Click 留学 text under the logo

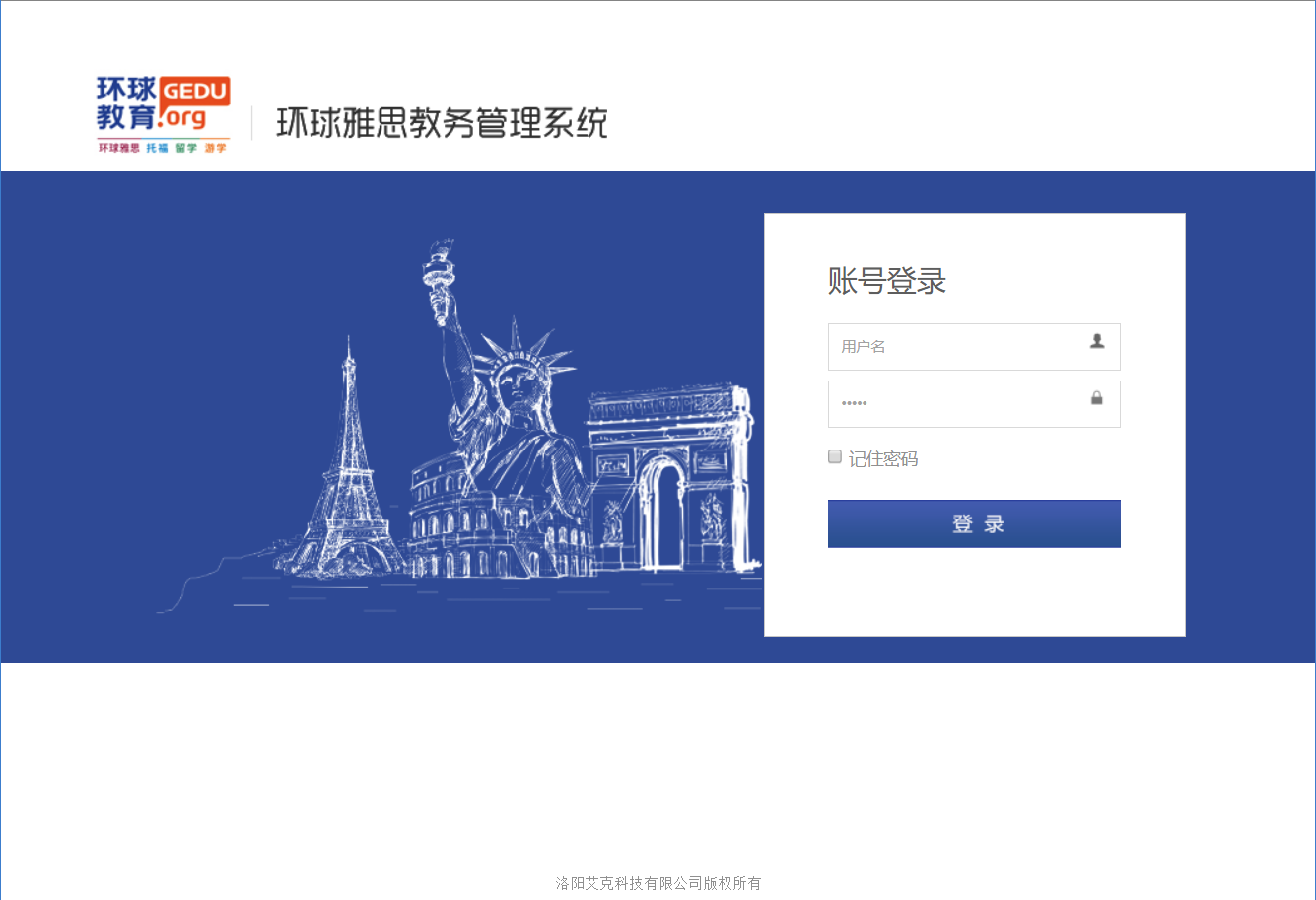coord(186,148)
